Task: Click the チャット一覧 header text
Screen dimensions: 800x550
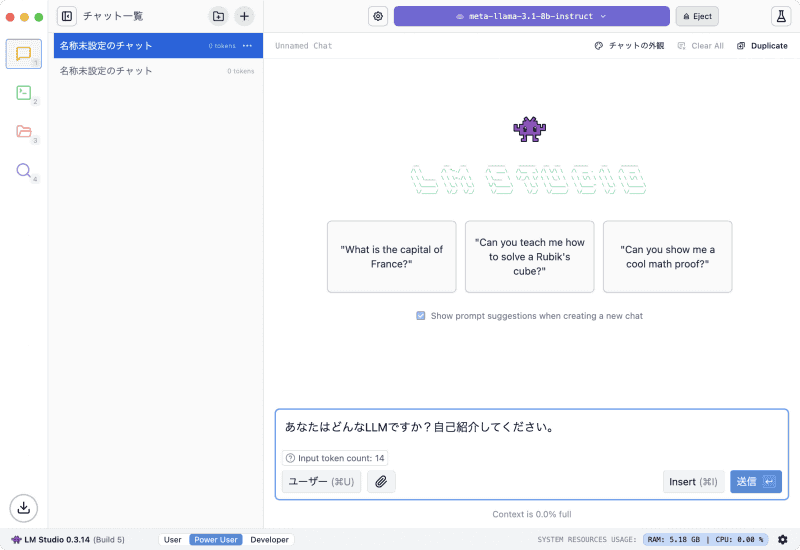Action: (x=113, y=16)
